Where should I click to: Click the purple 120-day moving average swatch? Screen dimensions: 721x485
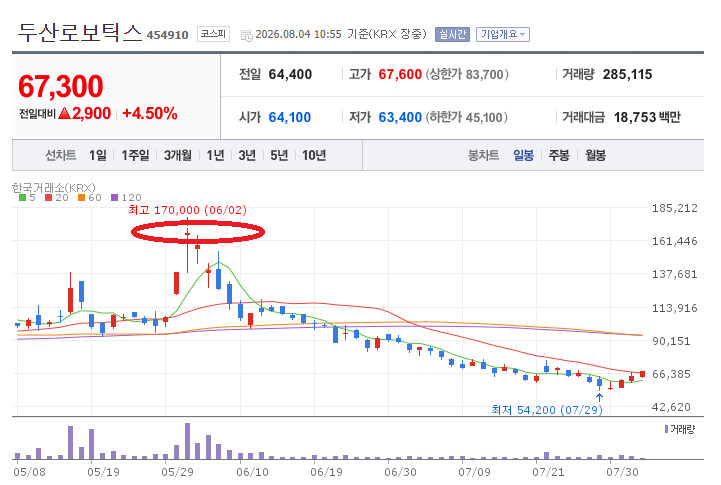[114, 198]
